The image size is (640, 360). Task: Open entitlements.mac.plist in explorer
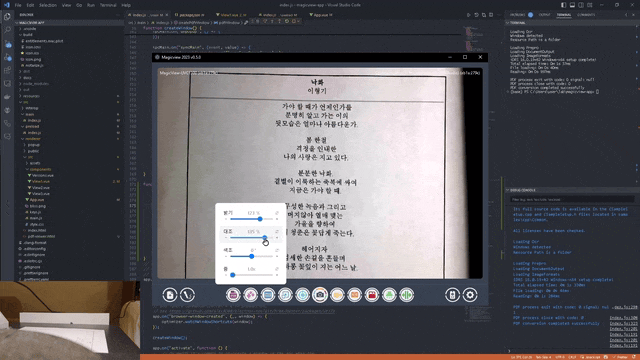pyautogui.click(x=44, y=41)
